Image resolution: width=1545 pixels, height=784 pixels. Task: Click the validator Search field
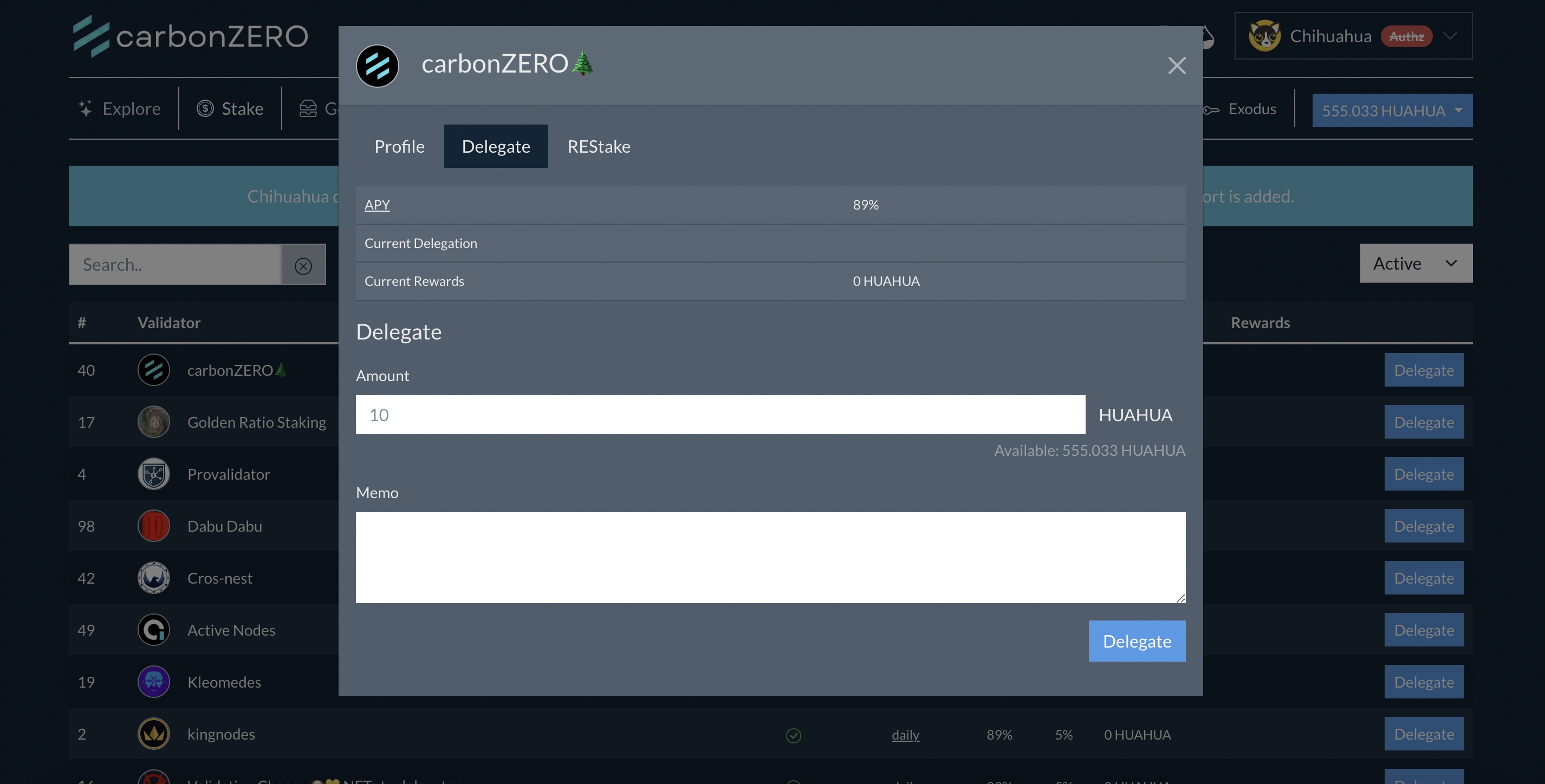click(174, 264)
